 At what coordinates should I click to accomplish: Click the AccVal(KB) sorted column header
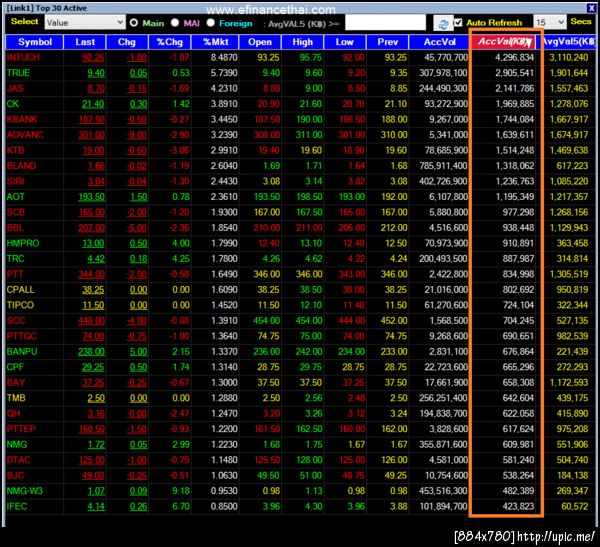coord(505,42)
